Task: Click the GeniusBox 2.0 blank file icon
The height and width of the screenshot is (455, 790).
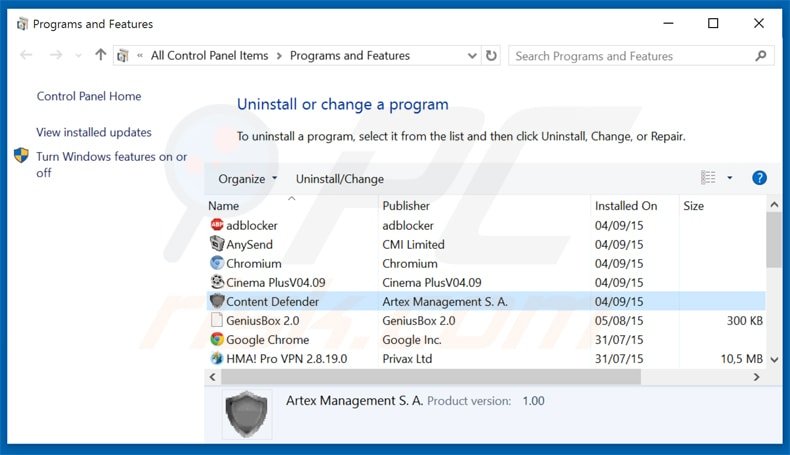Action: click(217, 320)
